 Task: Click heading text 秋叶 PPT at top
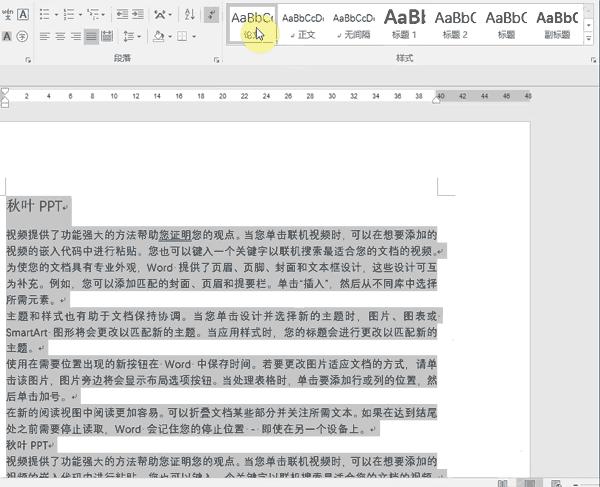(34, 206)
